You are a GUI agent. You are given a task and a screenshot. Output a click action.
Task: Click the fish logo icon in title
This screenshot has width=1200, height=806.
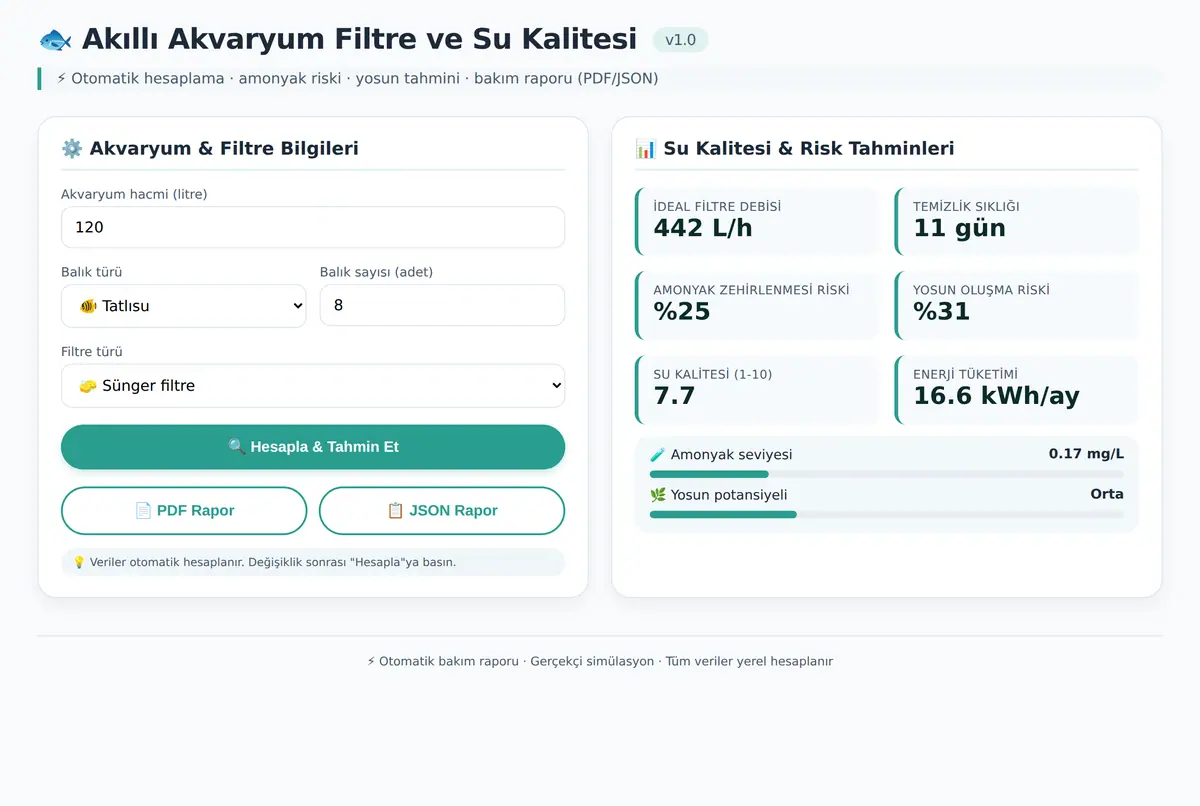55,39
